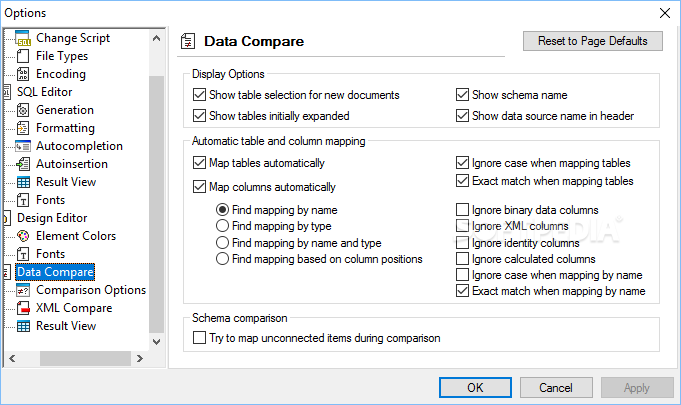681x405 pixels.
Task: Enable Ignore binary data columns
Action: (x=462, y=210)
